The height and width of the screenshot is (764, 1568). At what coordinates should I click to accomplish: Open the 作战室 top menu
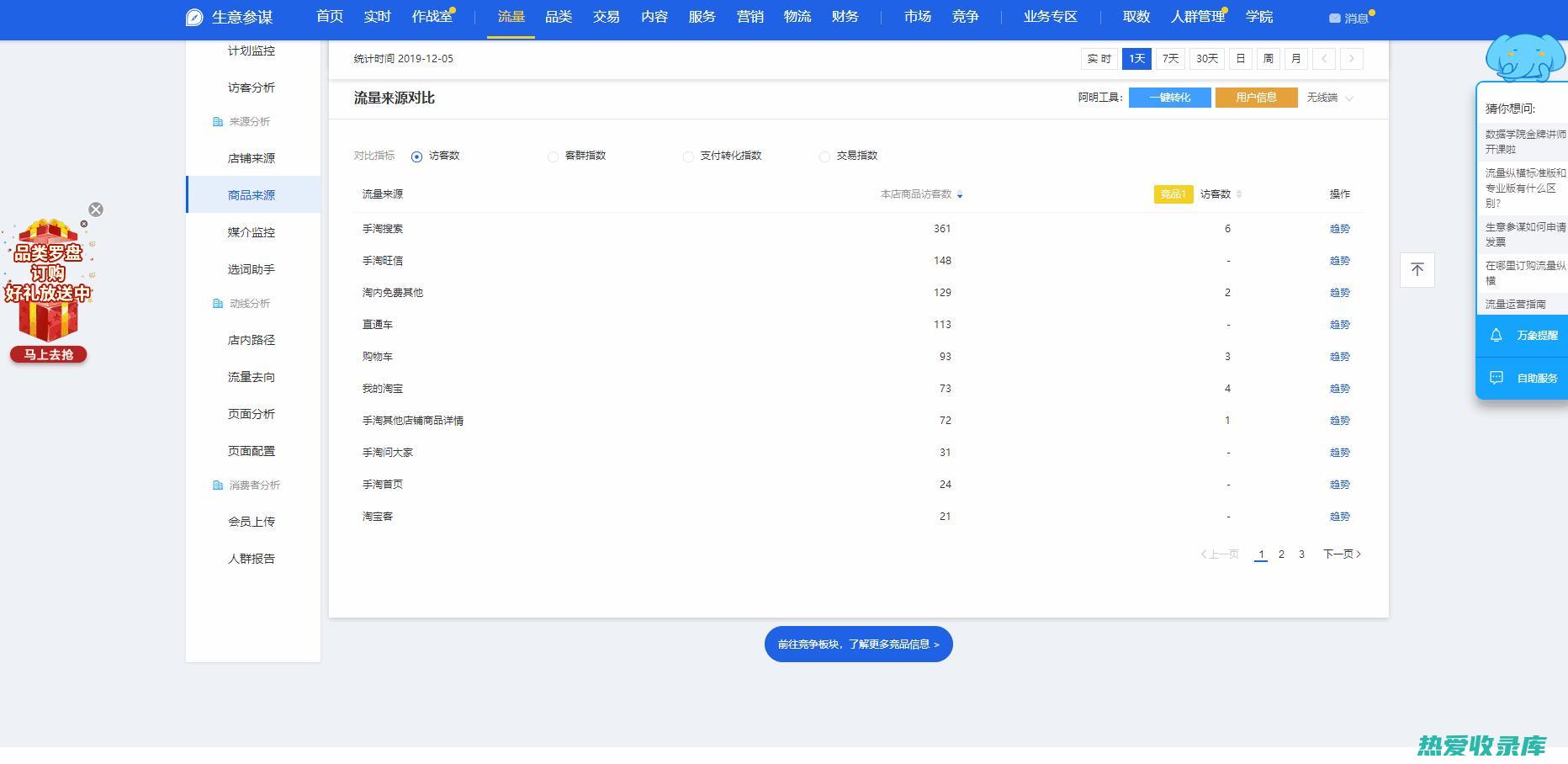pyautogui.click(x=432, y=17)
